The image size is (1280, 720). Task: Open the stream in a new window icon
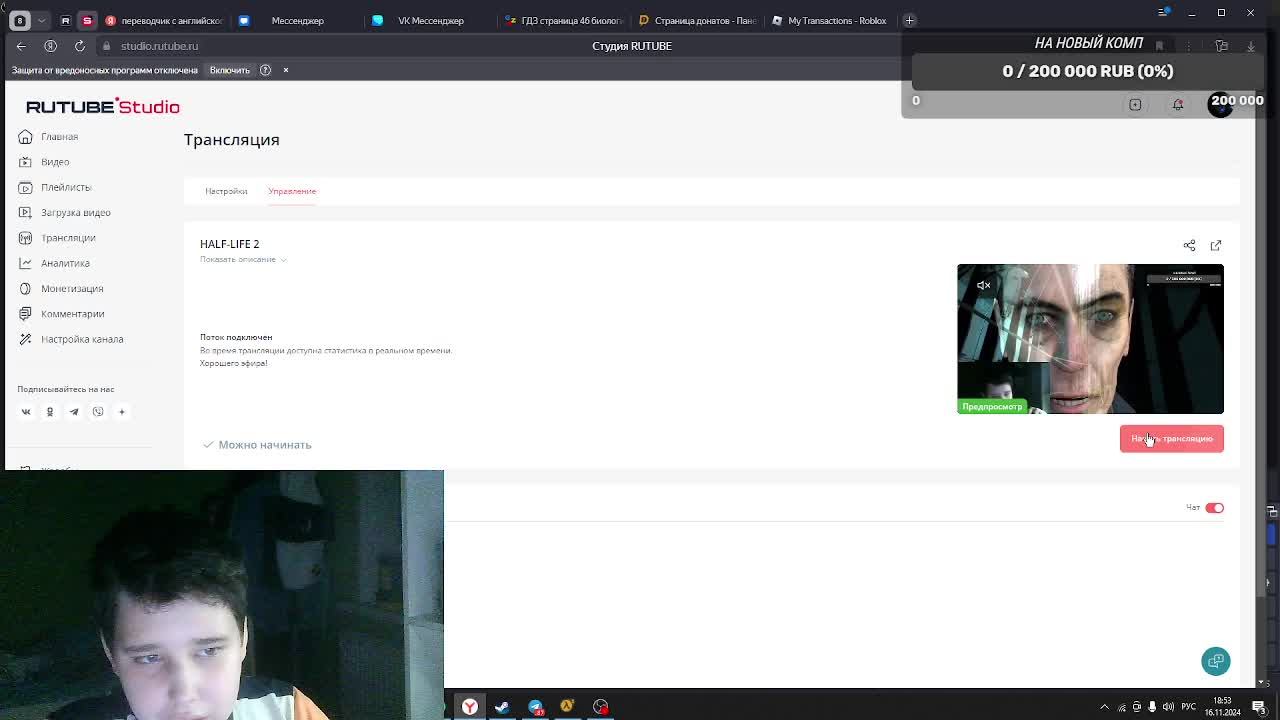(x=1216, y=245)
